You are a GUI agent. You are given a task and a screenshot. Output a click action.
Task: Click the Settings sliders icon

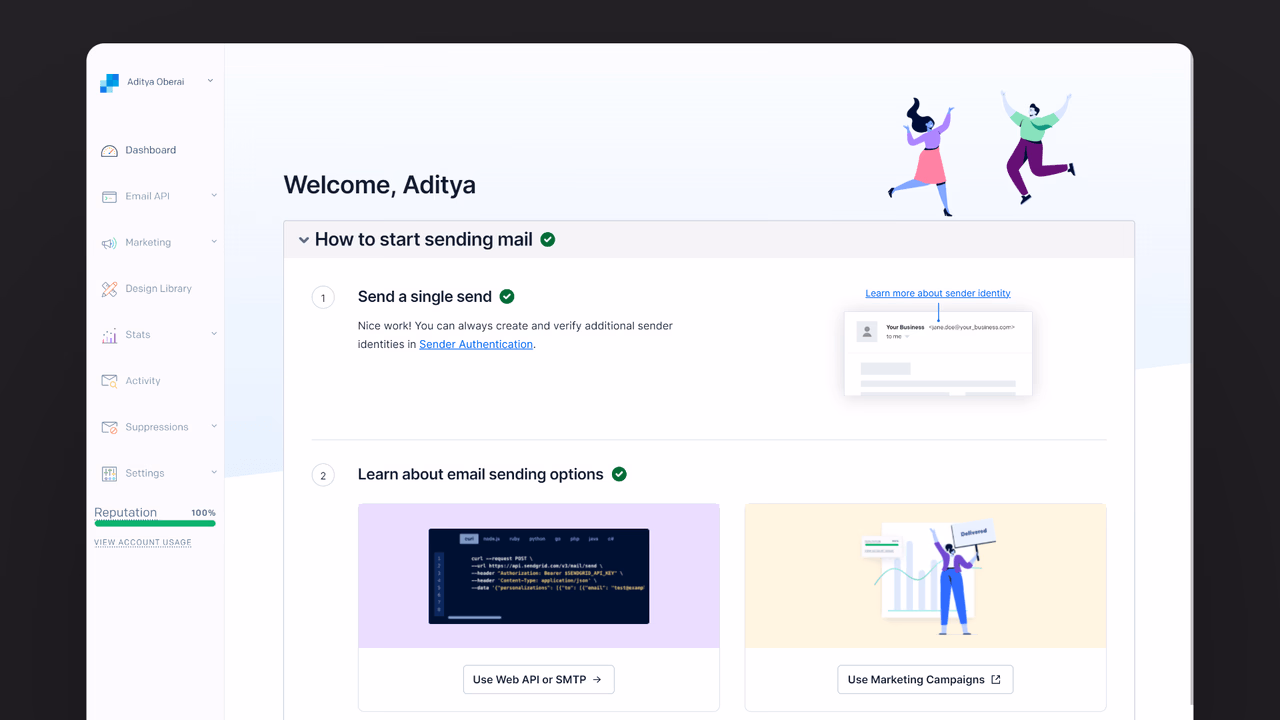pos(109,473)
